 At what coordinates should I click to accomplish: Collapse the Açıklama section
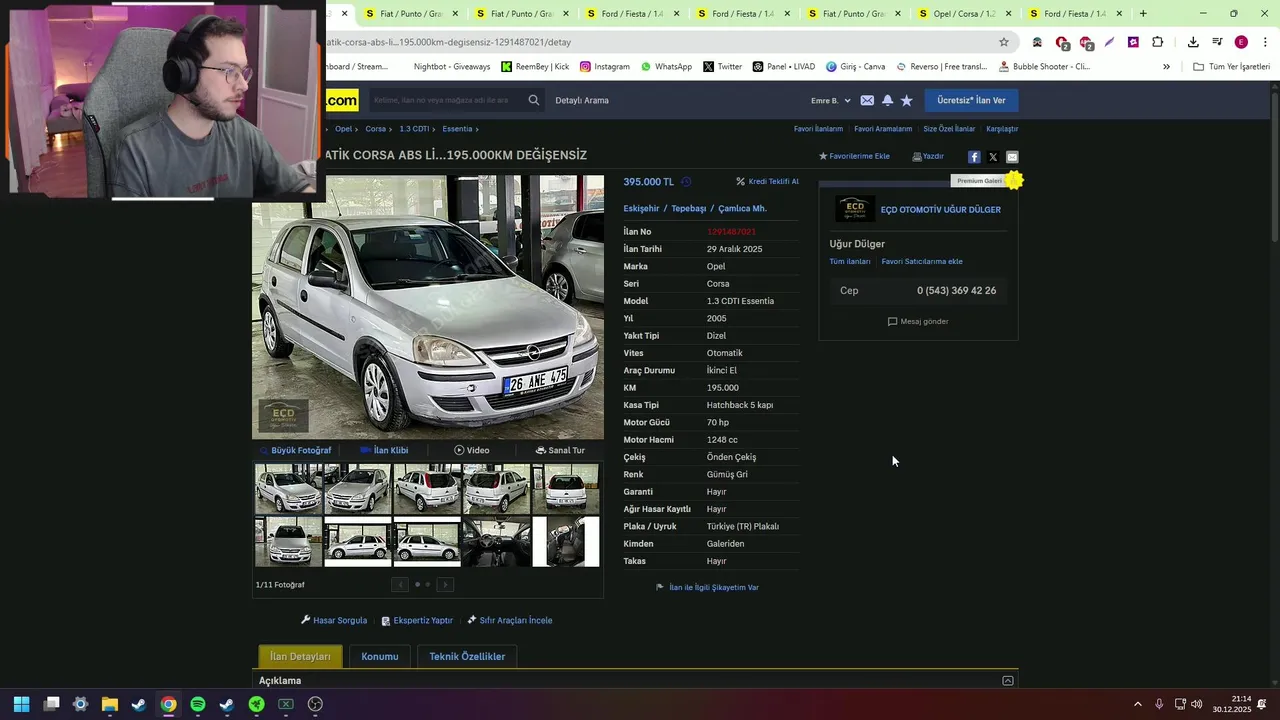[x=1008, y=681]
